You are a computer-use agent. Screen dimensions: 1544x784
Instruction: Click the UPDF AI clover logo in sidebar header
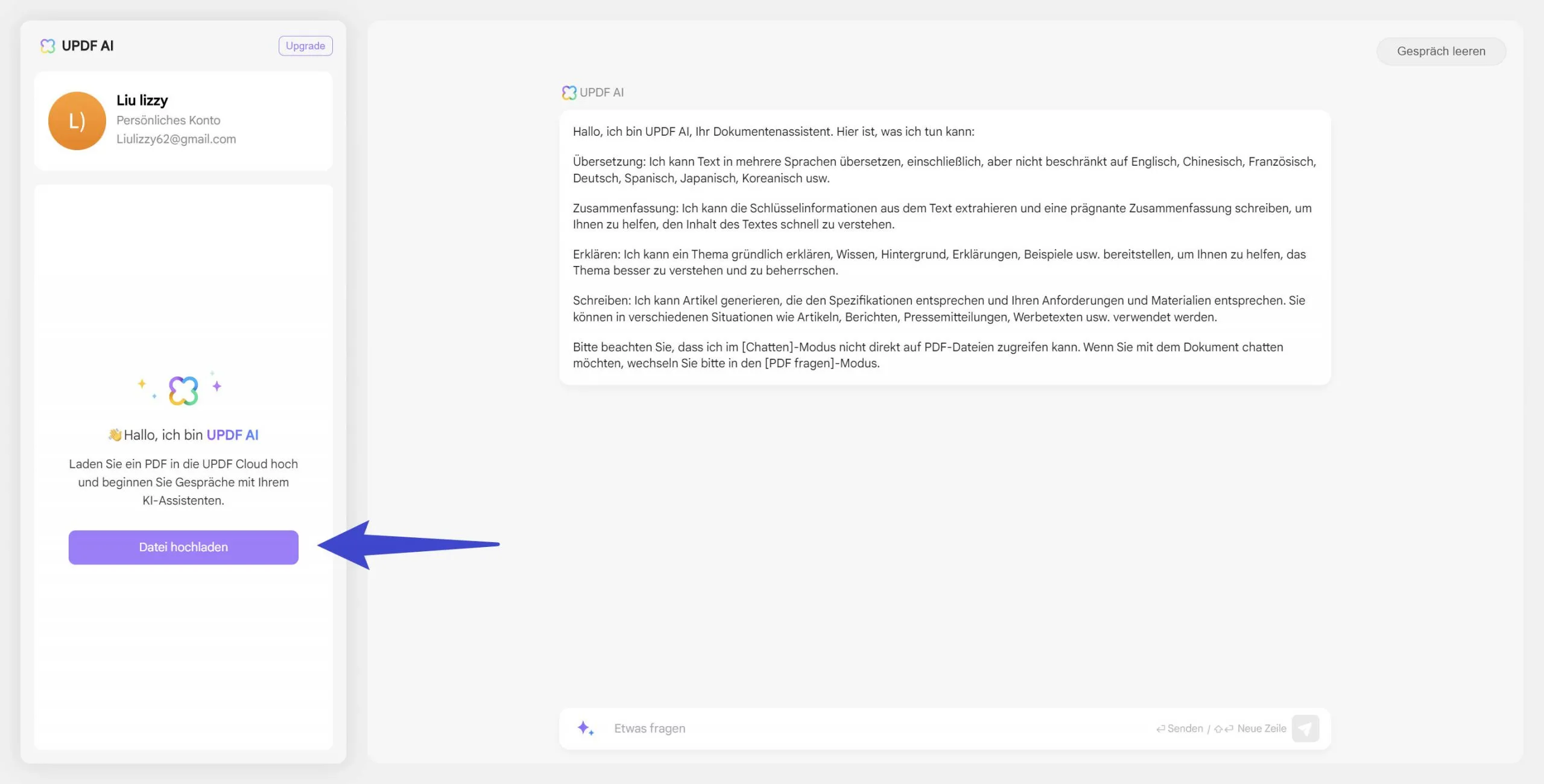click(x=47, y=45)
